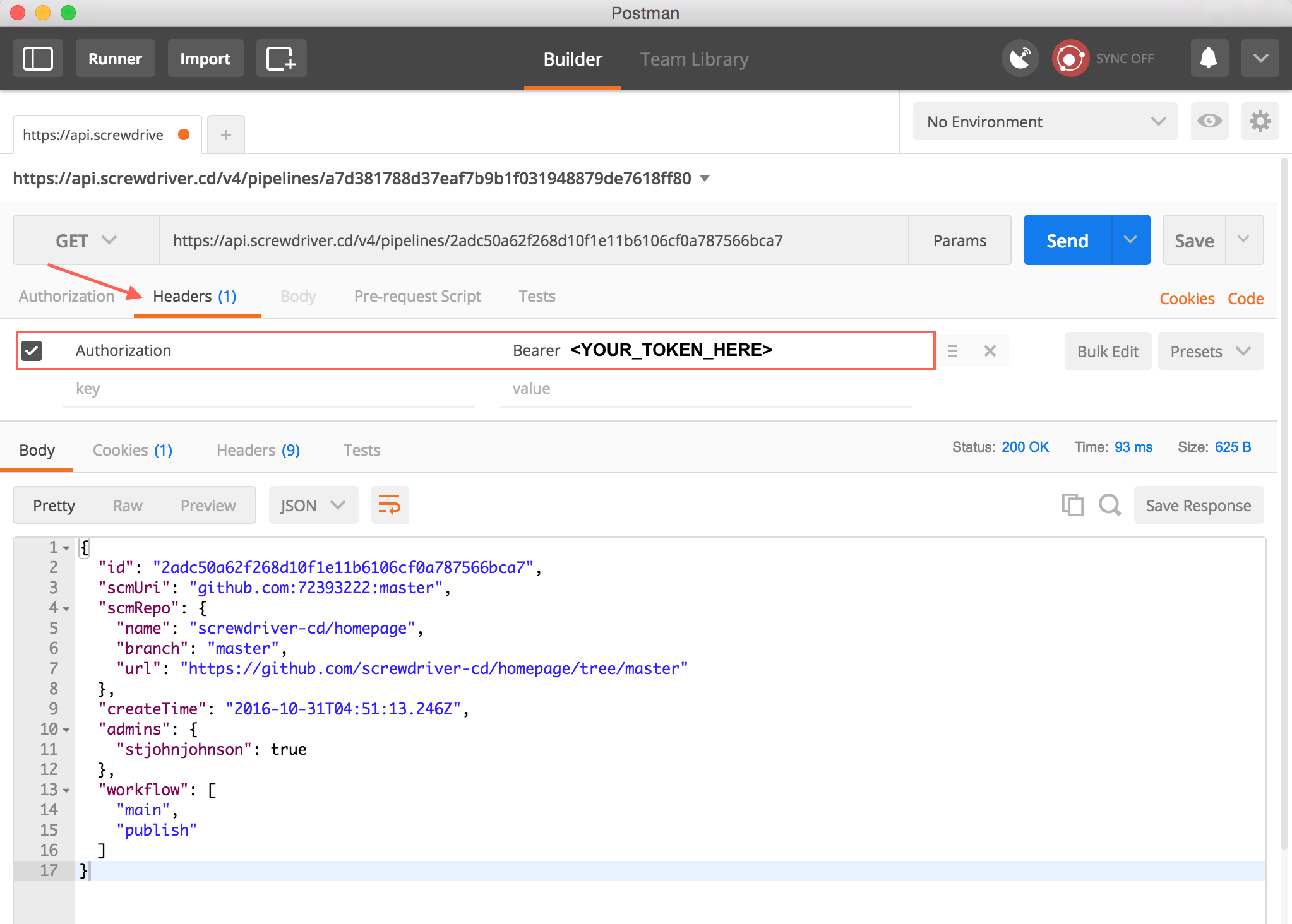Toggle the sidebar panel icon
This screenshot has width=1292, height=924.
[x=38, y=59]
